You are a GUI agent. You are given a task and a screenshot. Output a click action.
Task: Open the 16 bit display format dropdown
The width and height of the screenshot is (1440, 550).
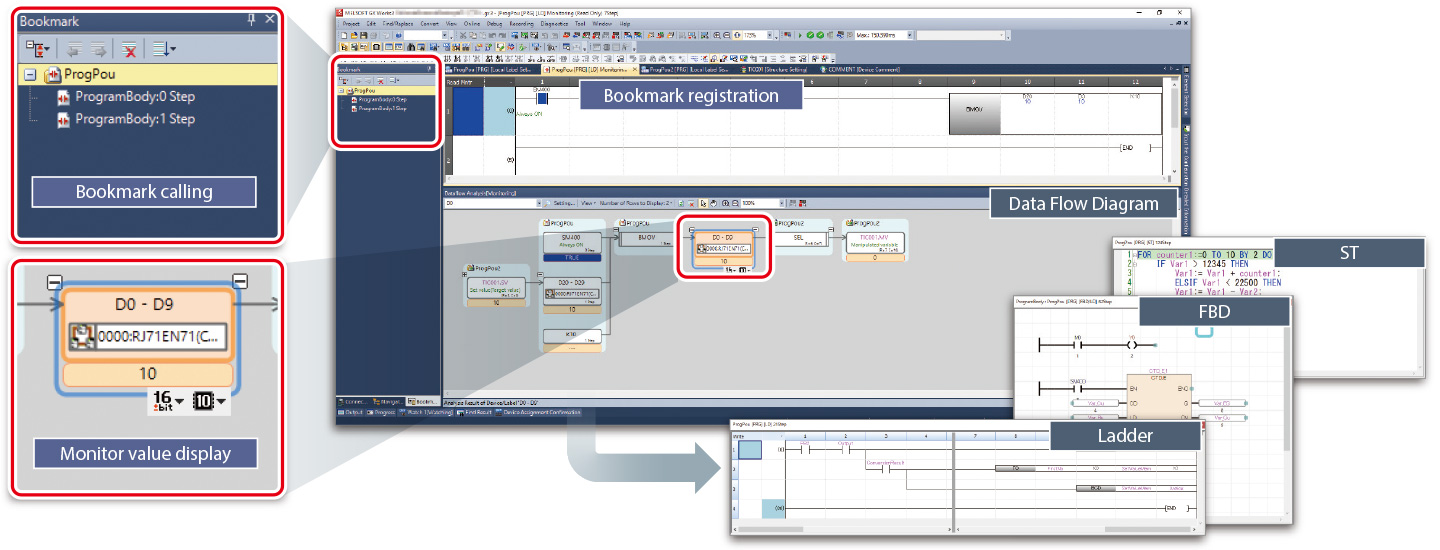166,402
